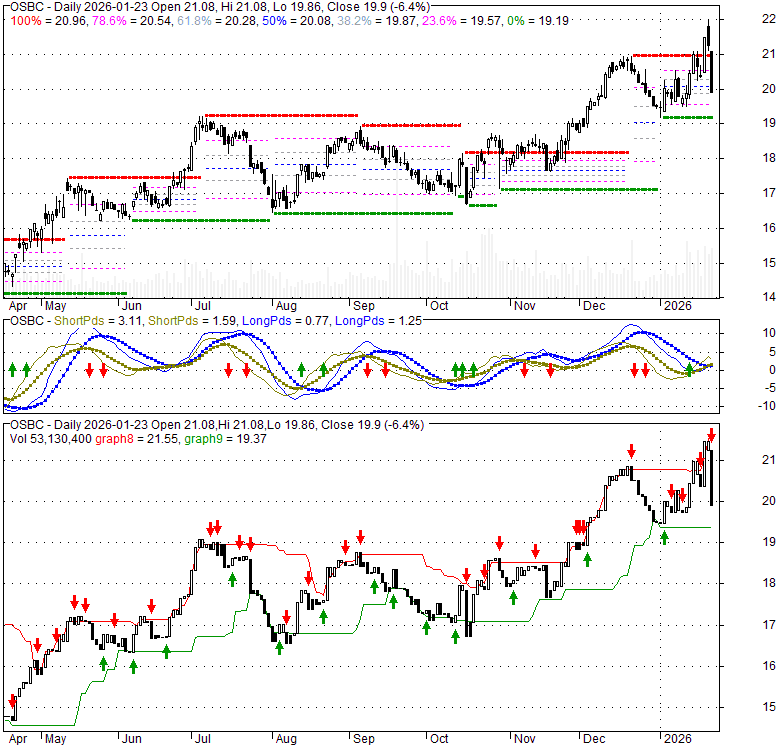The height and width of the screenshot is (745, 780).
Task: Click the 0 level on oscillator axis
Action: 772,370
